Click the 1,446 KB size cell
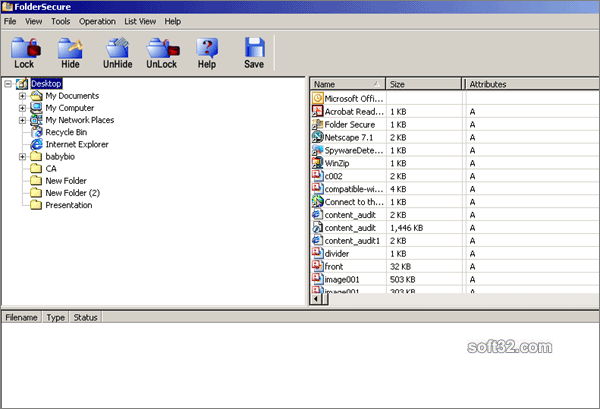 [x=406, y=228]
